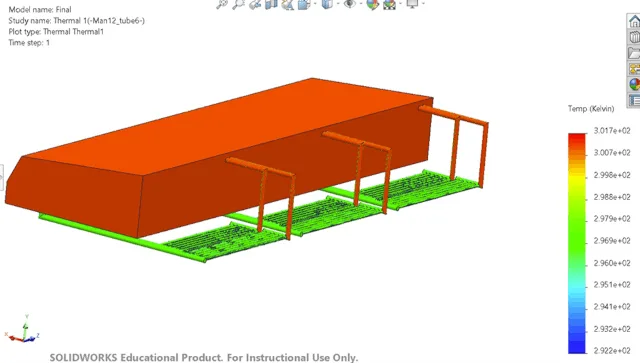Viewport: 640px width, 363px height.
Task: Click the legend maximum value 3.017e+02
Action: (x=612, y=131)
